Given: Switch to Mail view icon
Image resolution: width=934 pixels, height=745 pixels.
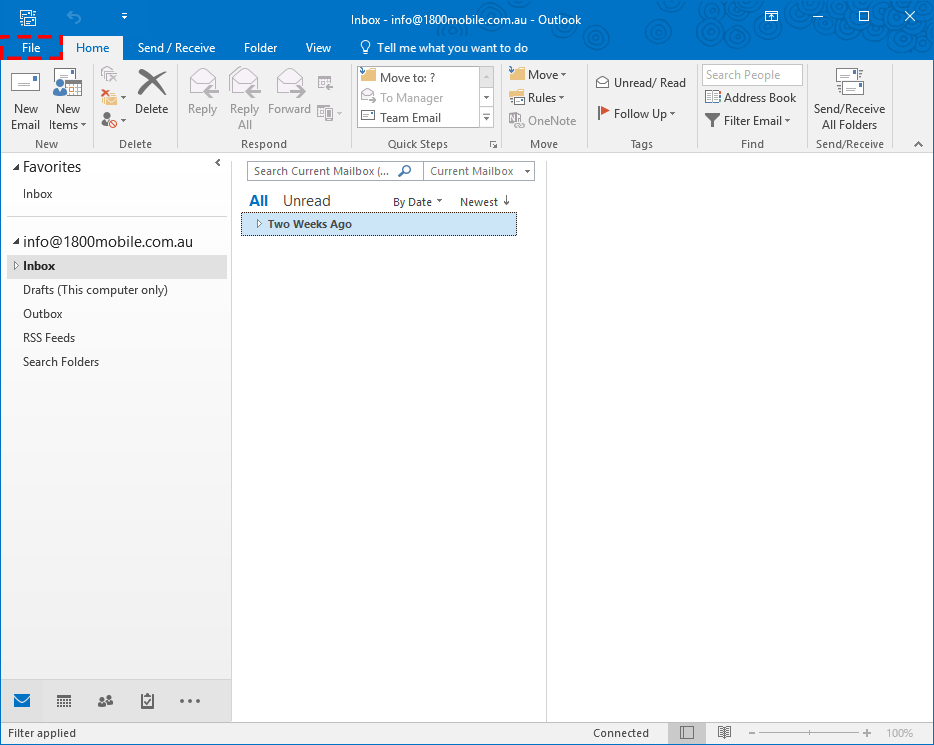Looking at the screenshot, I should point(22,701).
